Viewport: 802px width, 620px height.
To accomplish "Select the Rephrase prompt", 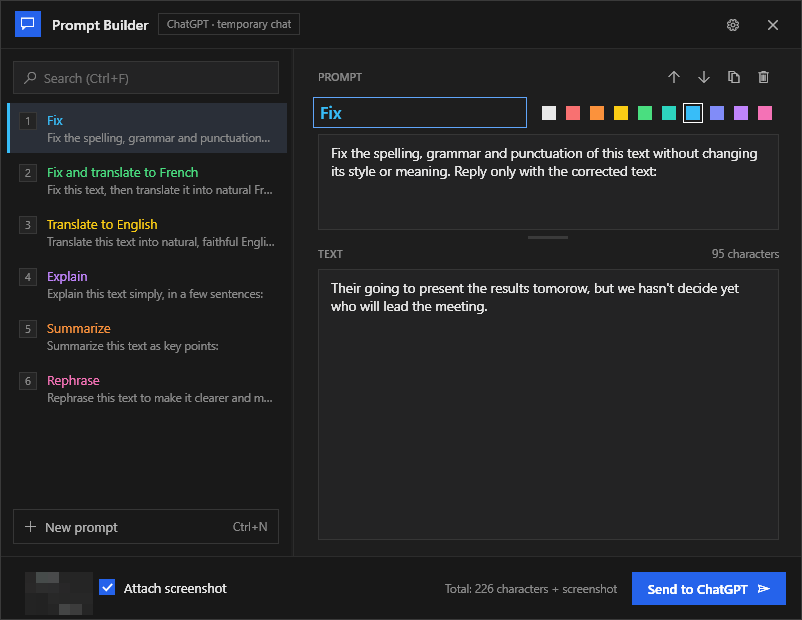I will (x=147, y=389).
